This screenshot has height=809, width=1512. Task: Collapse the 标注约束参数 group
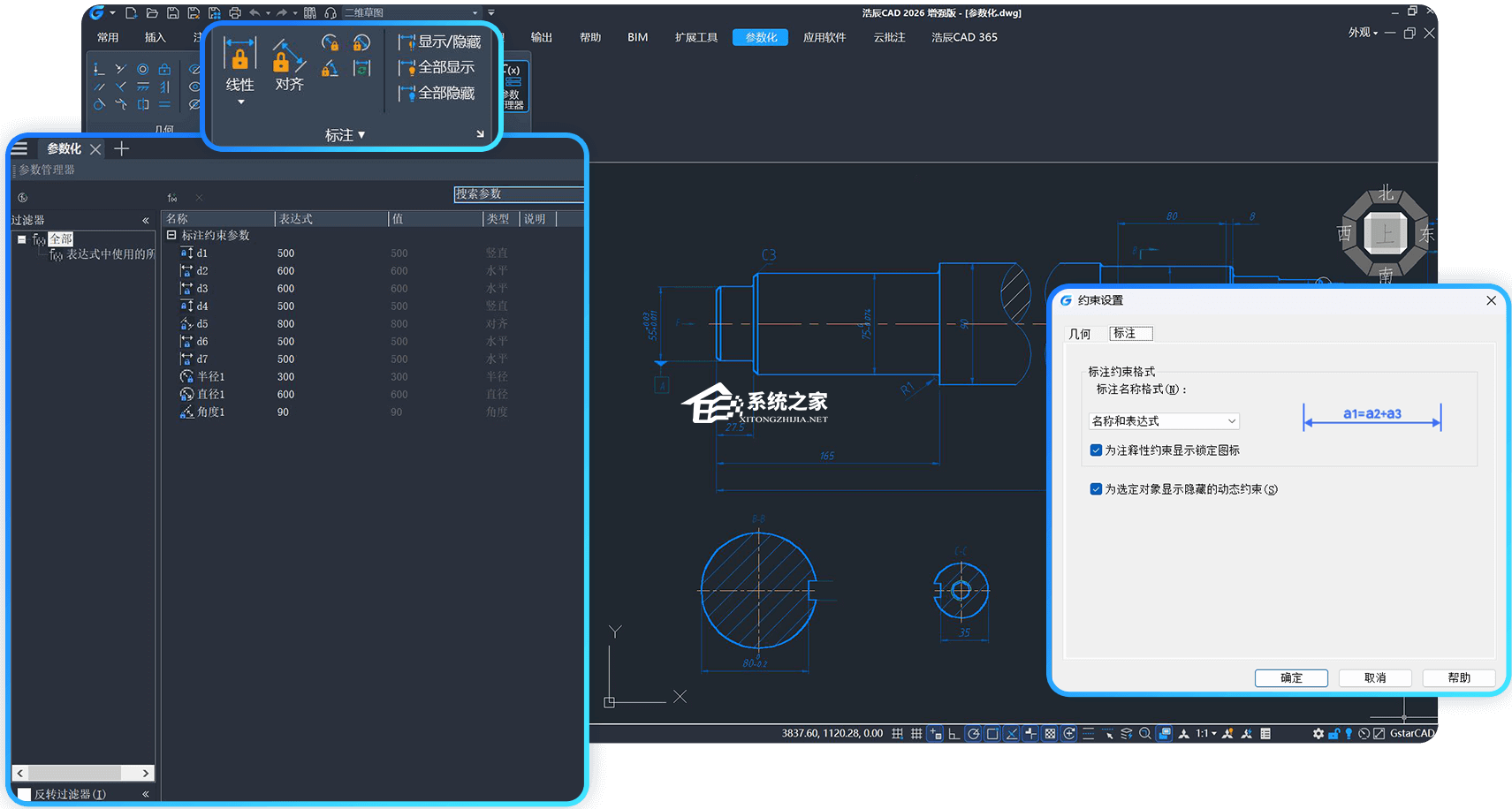point(172,235)
